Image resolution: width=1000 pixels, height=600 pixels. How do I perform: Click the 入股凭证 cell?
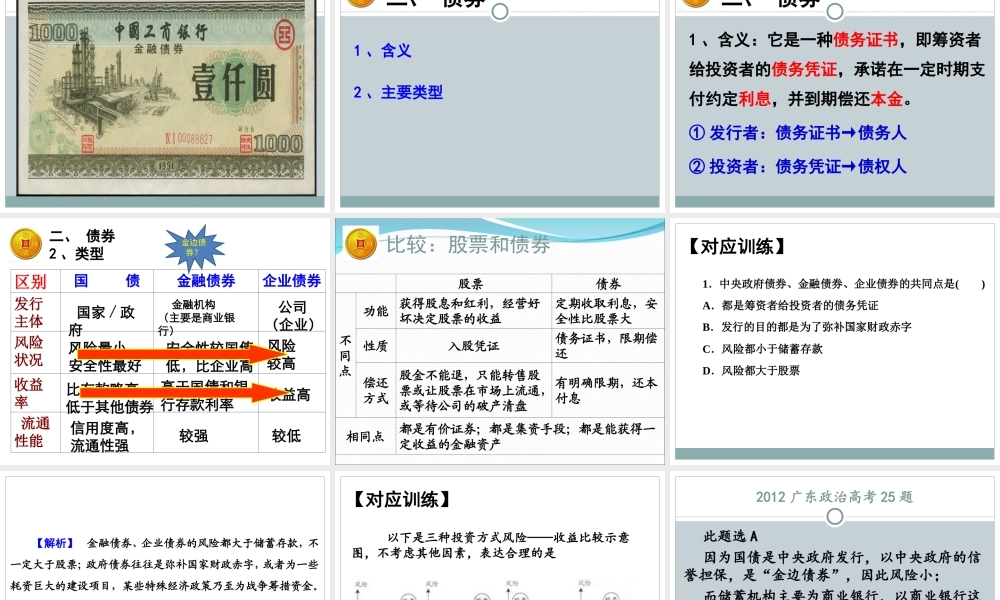coord(473,346)
